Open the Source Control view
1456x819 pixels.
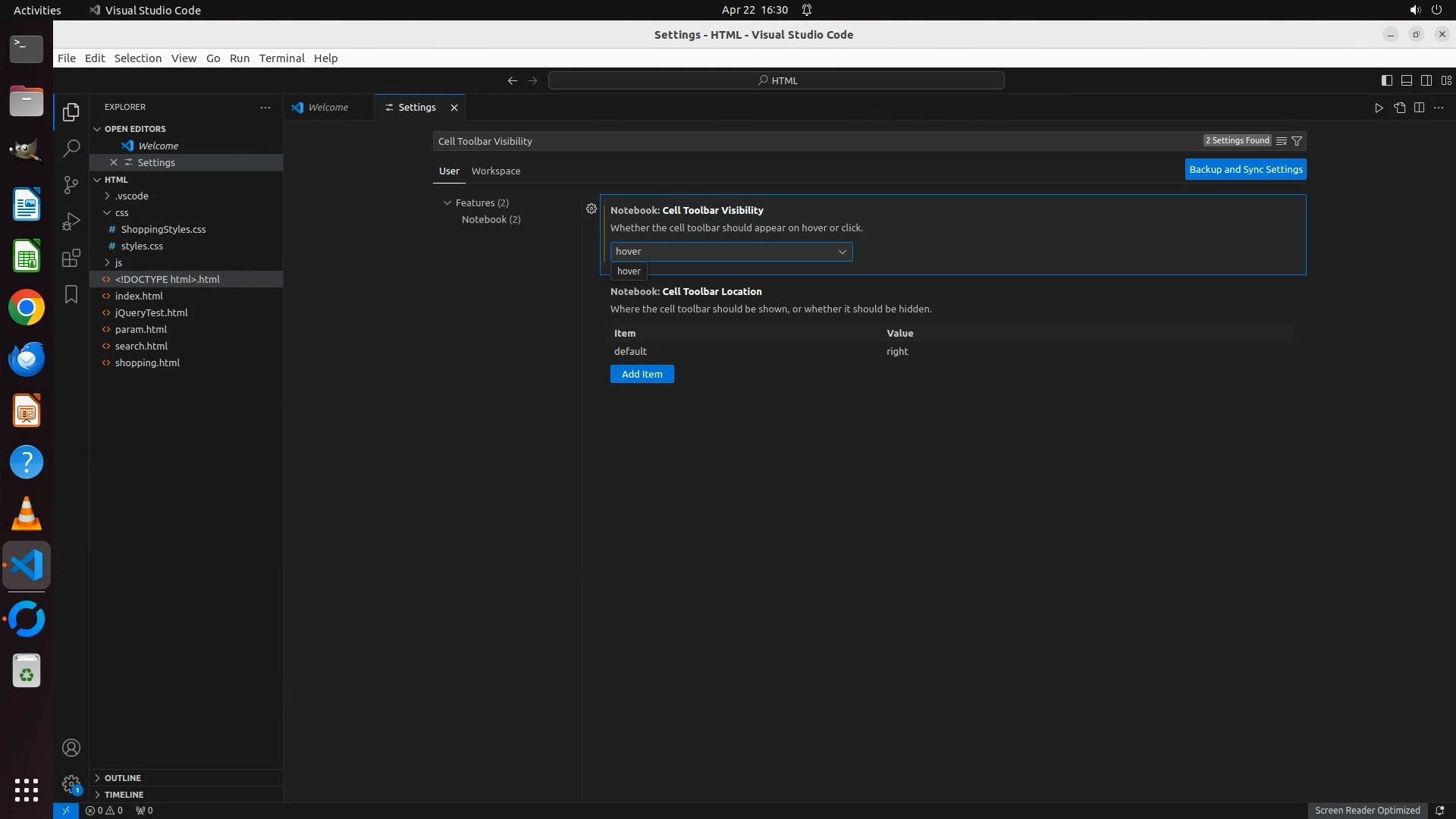[x=71, y=184]
